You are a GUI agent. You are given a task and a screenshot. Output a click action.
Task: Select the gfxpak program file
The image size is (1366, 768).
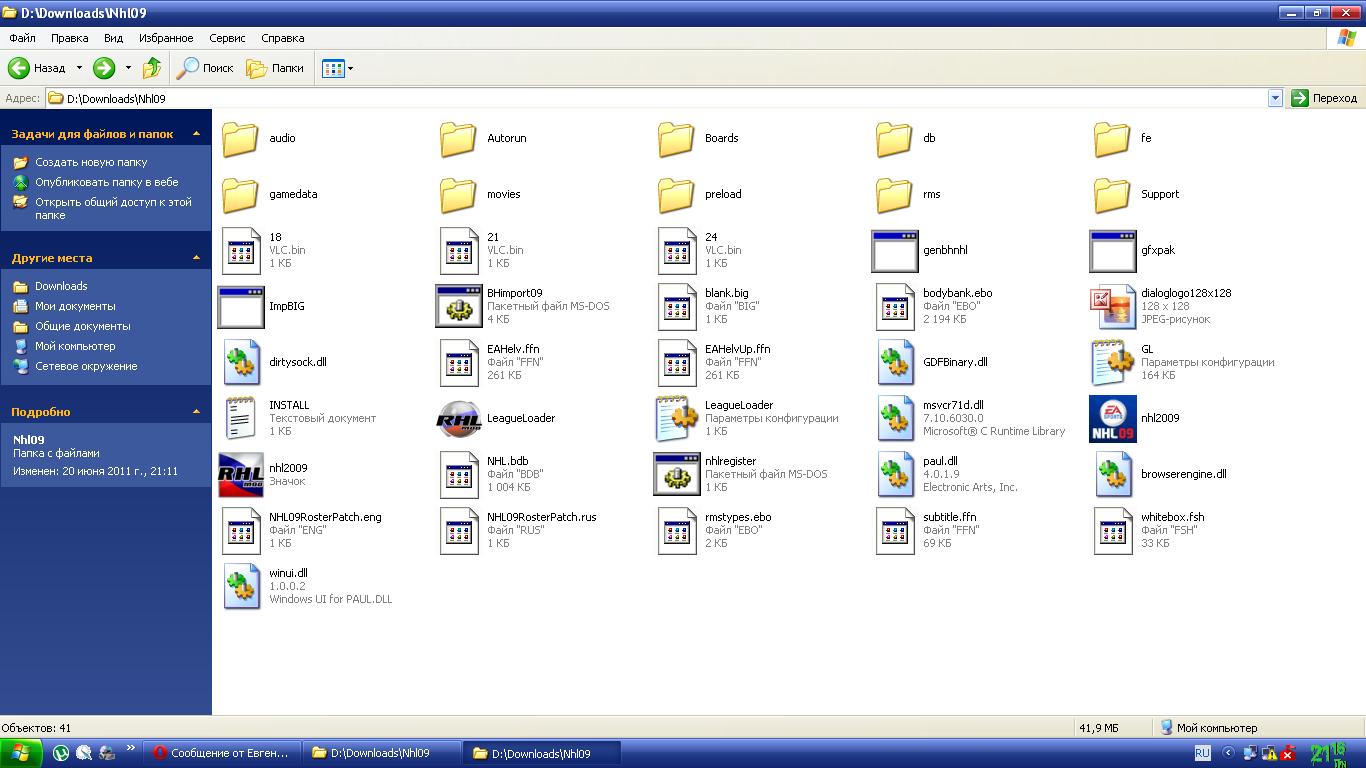pos(1112,250)
